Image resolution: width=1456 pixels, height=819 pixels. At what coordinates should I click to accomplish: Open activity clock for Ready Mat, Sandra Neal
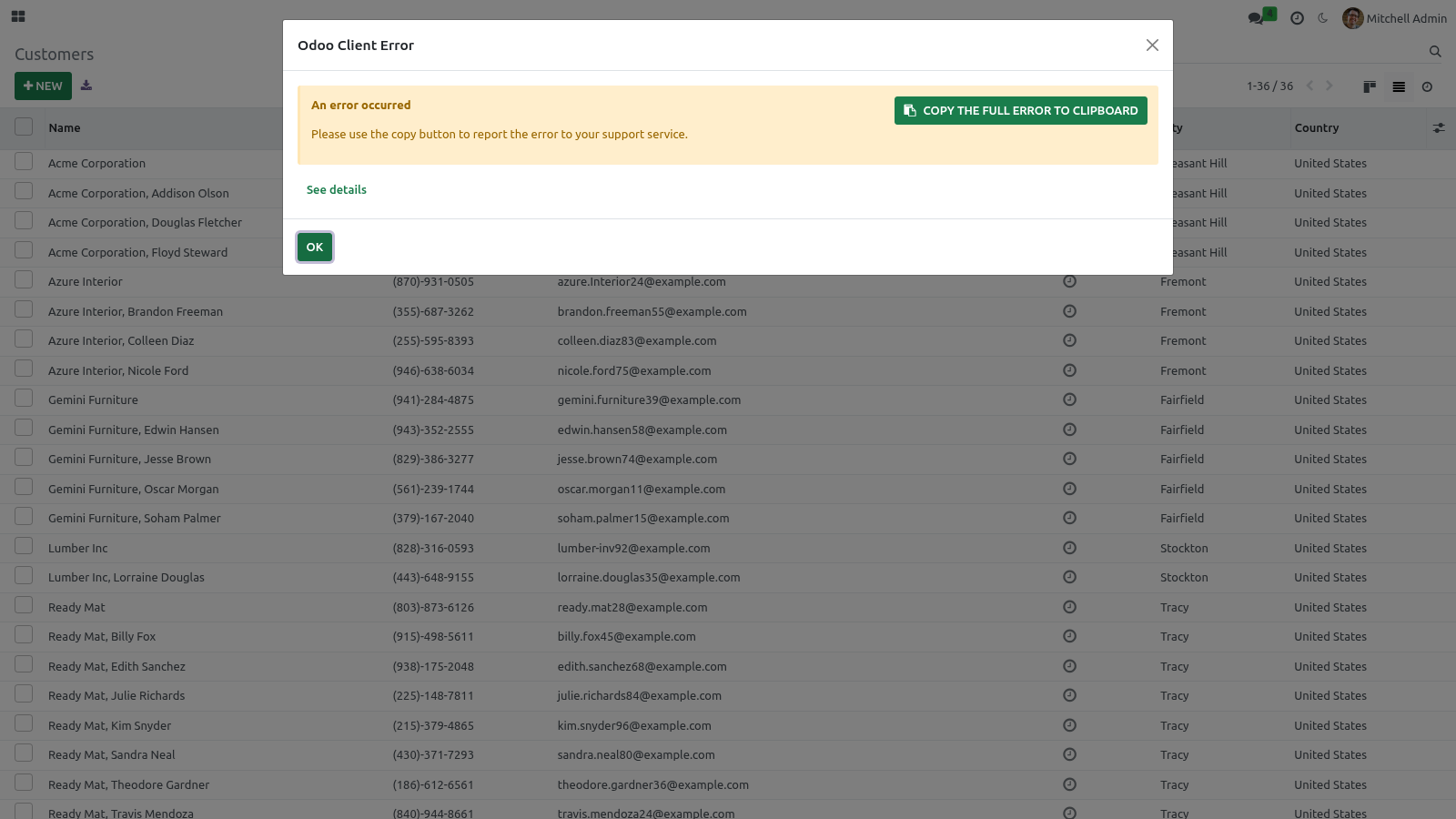1070,754
